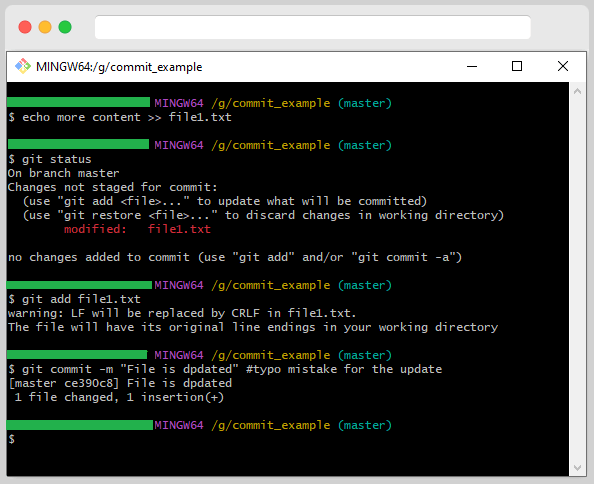Screen dimensions: 594x484
Task: Click the terminal scrollbar up arrow
Action: coord(577,91)
